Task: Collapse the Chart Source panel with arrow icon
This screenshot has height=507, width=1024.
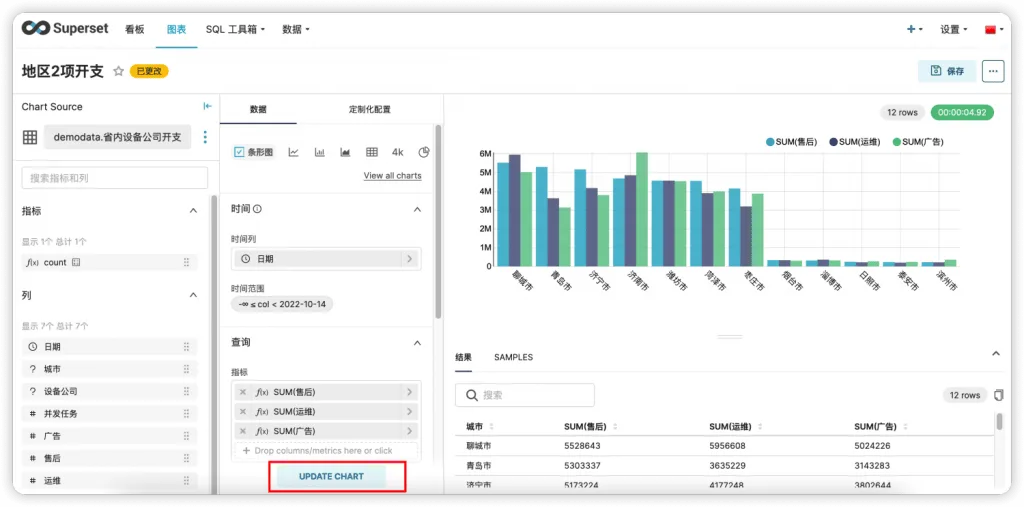Action: click(208, 106)
